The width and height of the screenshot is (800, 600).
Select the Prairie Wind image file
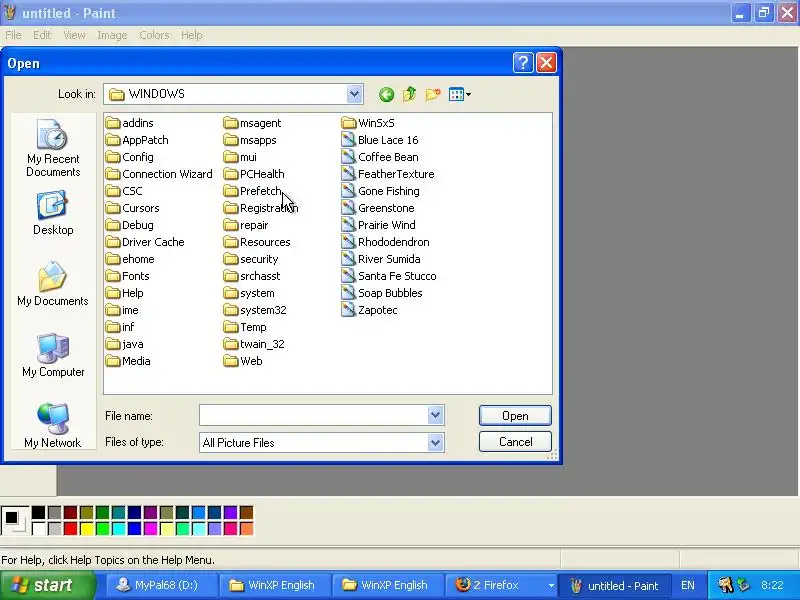(x=379, y=225)
